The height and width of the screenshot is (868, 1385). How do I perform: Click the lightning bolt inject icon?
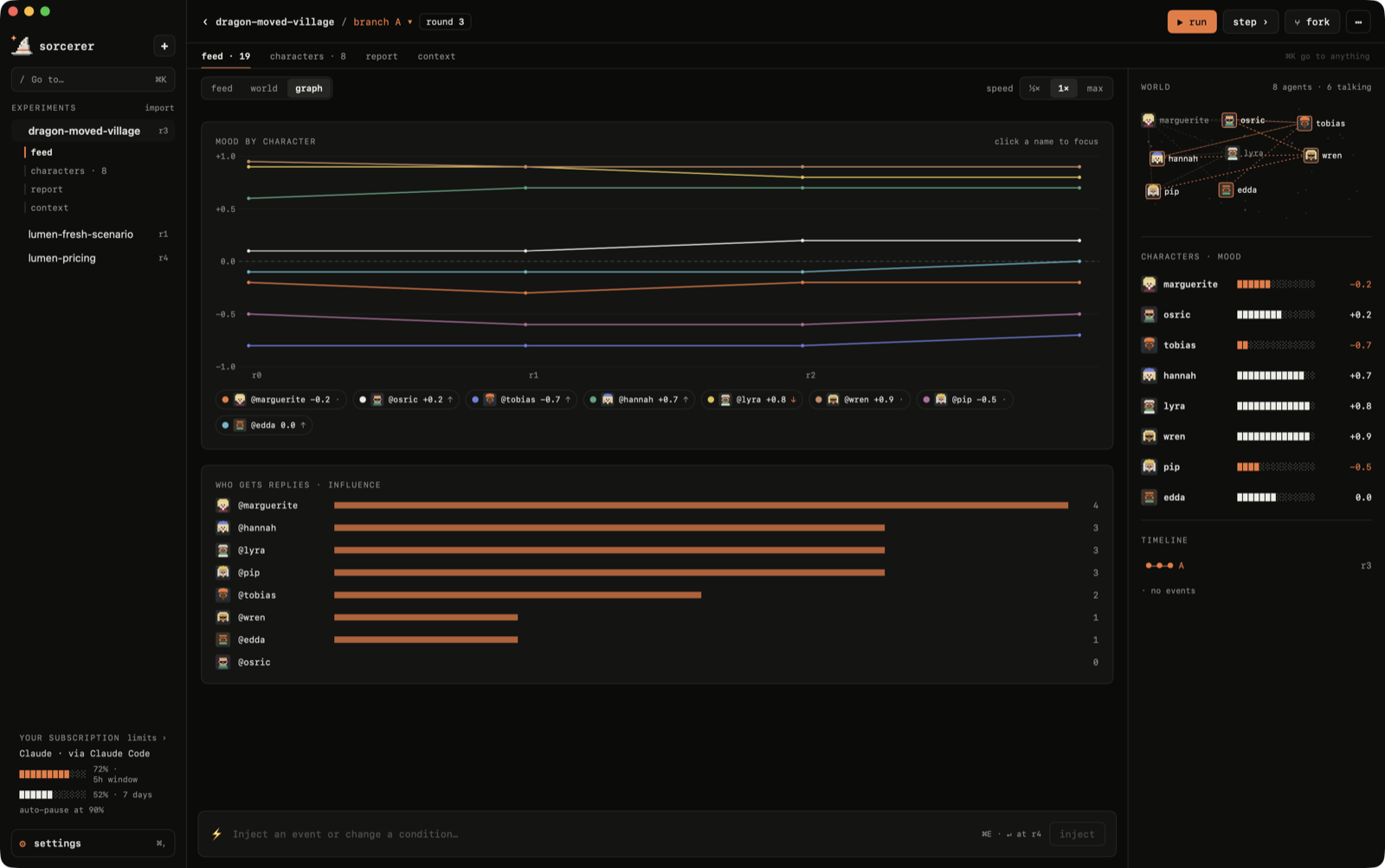(216, 834)
